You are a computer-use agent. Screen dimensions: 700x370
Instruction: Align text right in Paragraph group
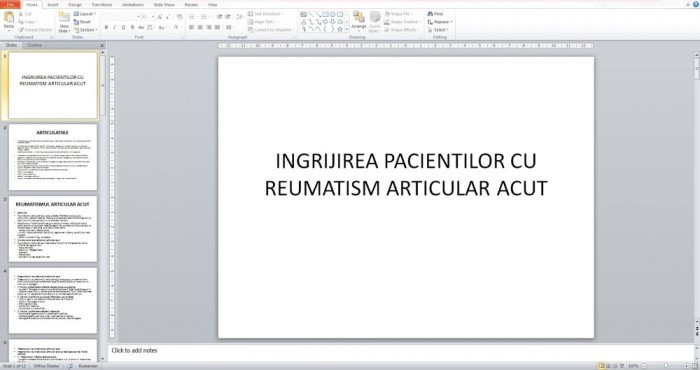tap(208, 27)
